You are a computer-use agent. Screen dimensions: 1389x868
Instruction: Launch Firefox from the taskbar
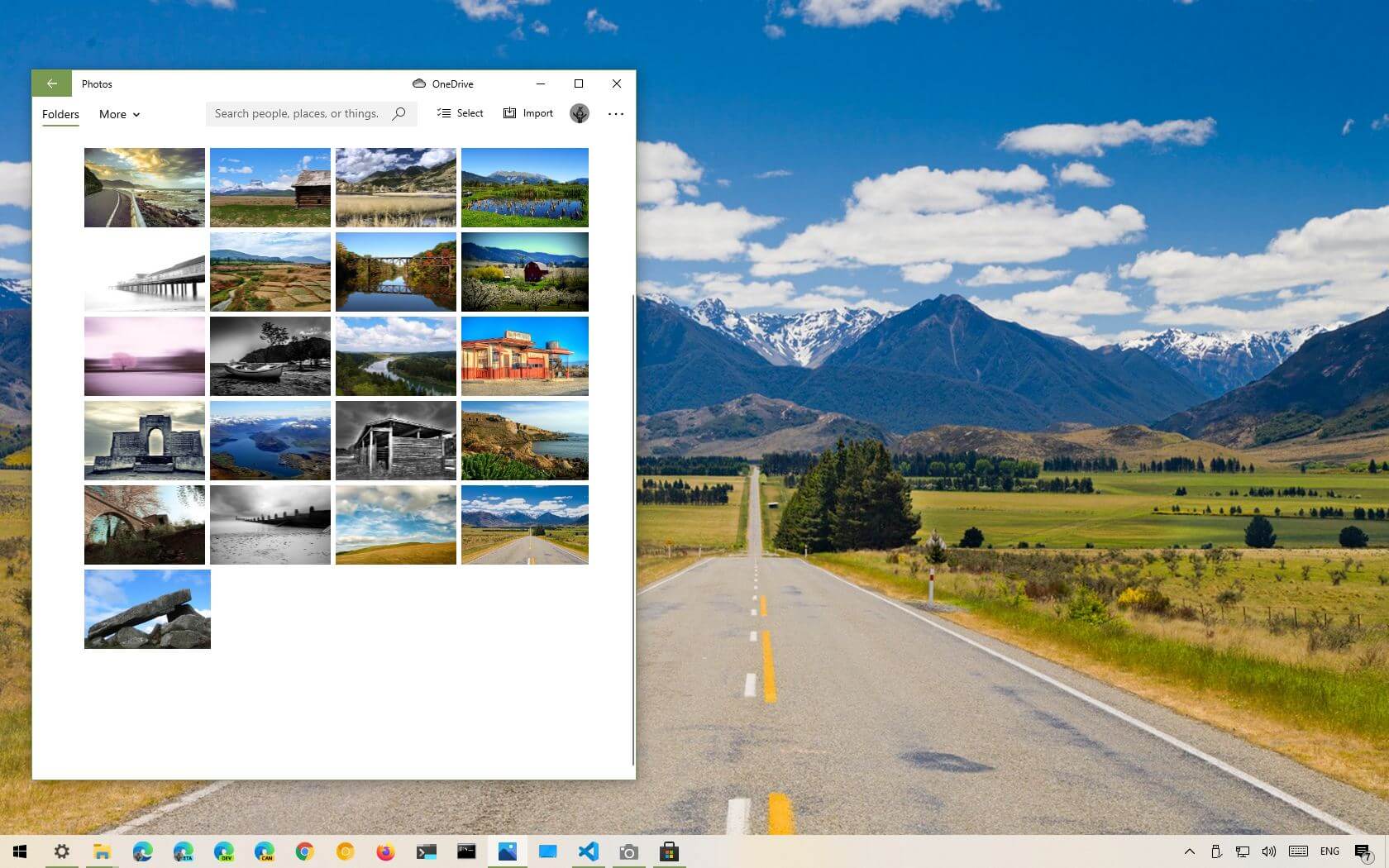coord(385,851)
